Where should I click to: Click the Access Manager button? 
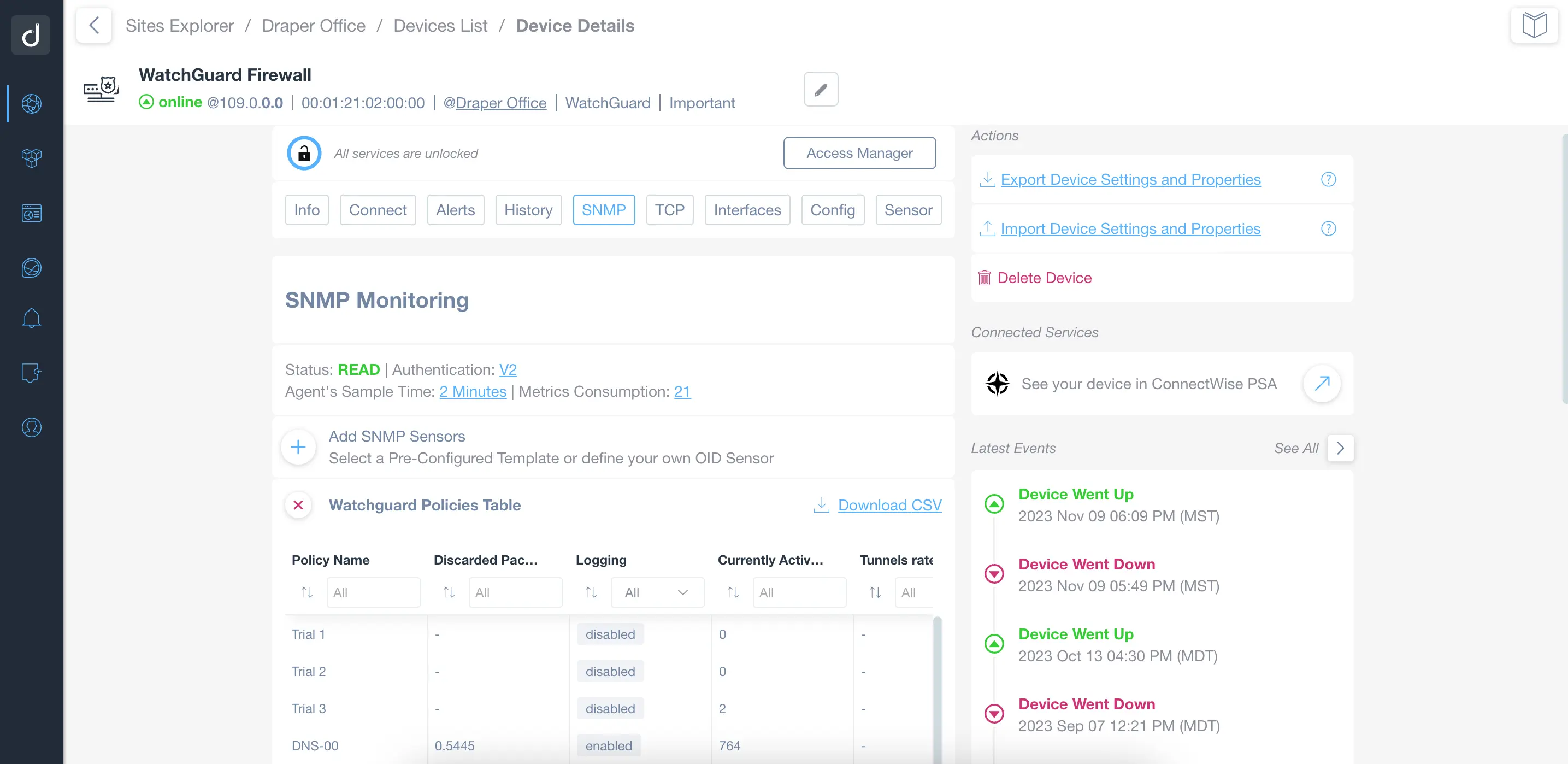[859, 152]
